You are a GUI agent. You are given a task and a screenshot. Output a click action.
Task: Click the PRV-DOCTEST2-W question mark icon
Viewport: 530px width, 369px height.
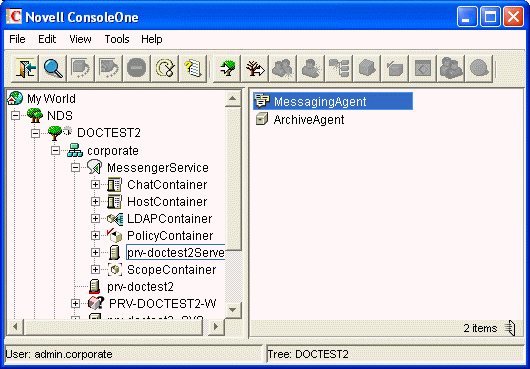95,303
